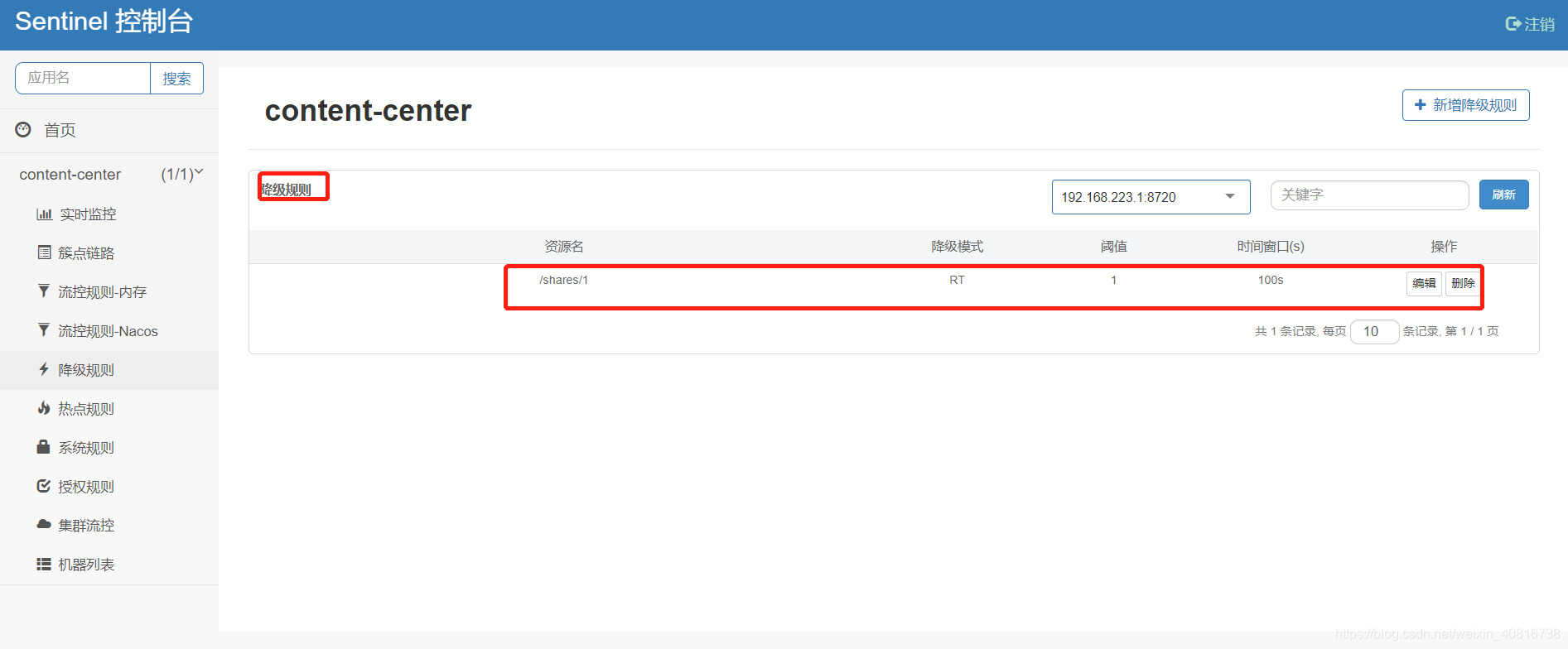This screenshot has height=649, width=1568.
Task: Go to 流控规则-内存 page
Action: (x=109, y=292)
